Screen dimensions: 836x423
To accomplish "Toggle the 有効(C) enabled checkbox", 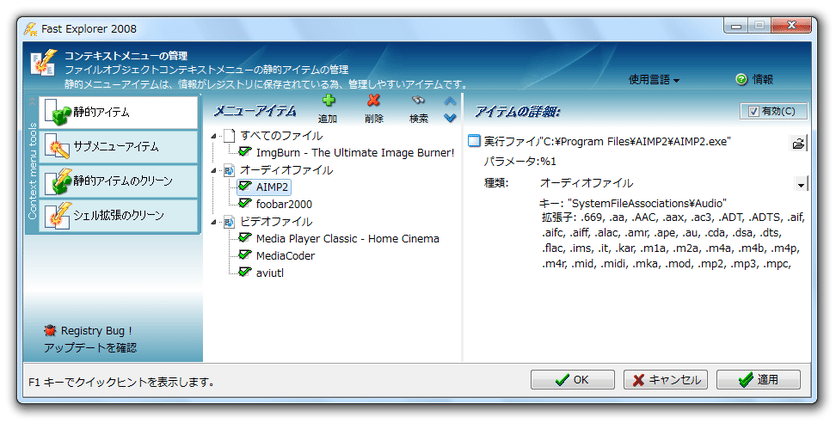I will pyautogui.click(x=753, y=111).
